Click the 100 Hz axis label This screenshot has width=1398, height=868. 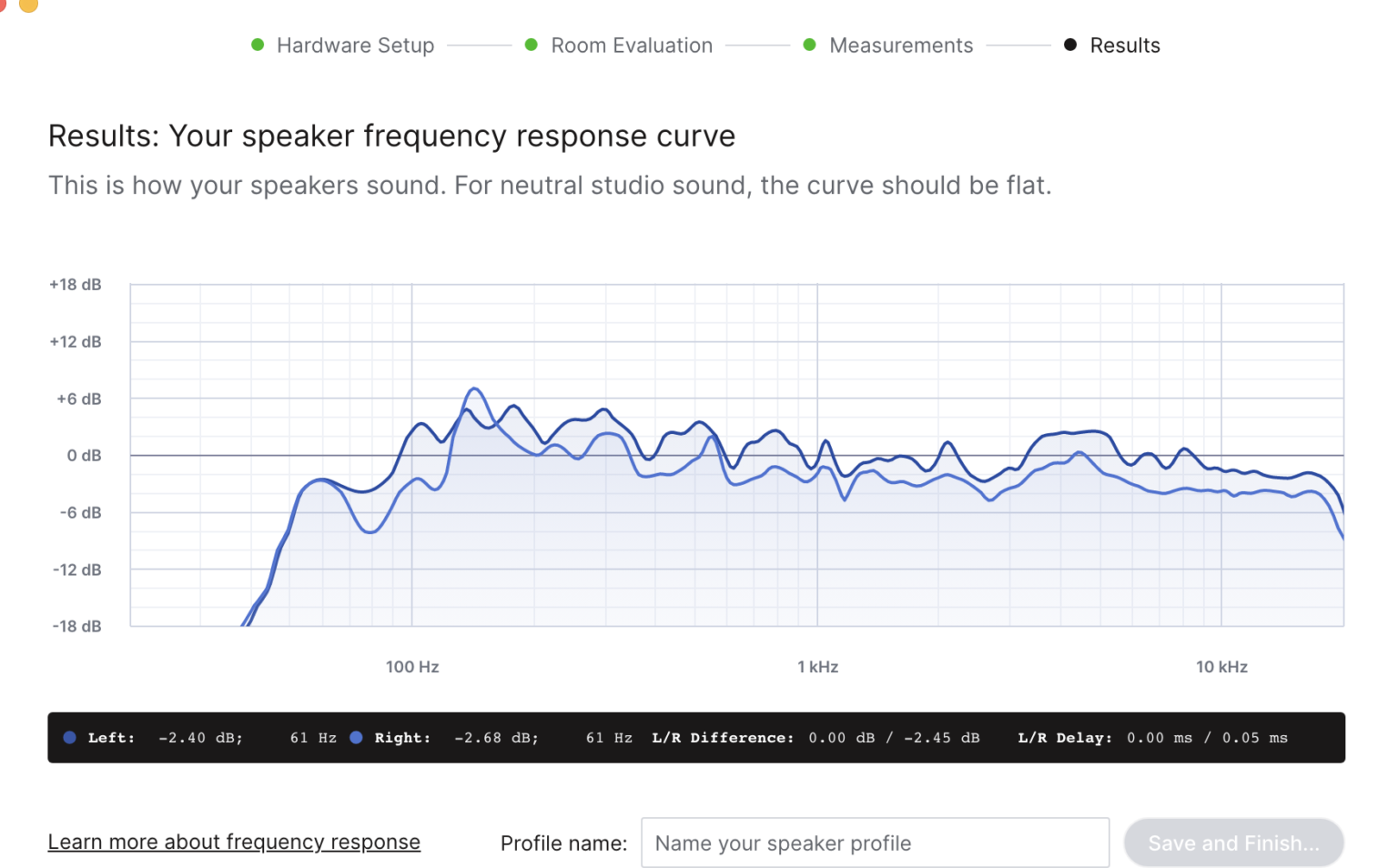[412, 667]
